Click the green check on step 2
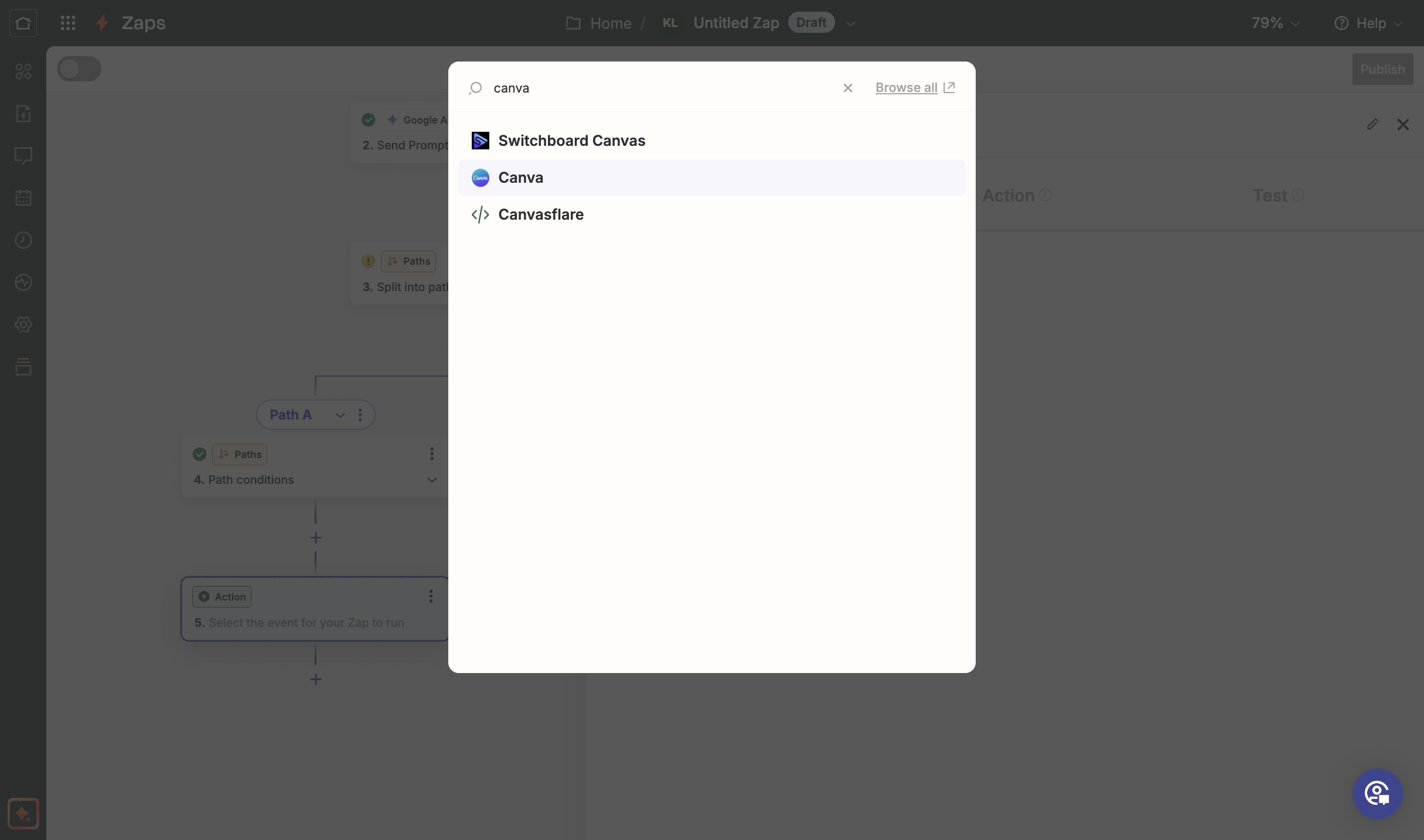The height and width of the screenshot is (840, 1424). [369, 120]
